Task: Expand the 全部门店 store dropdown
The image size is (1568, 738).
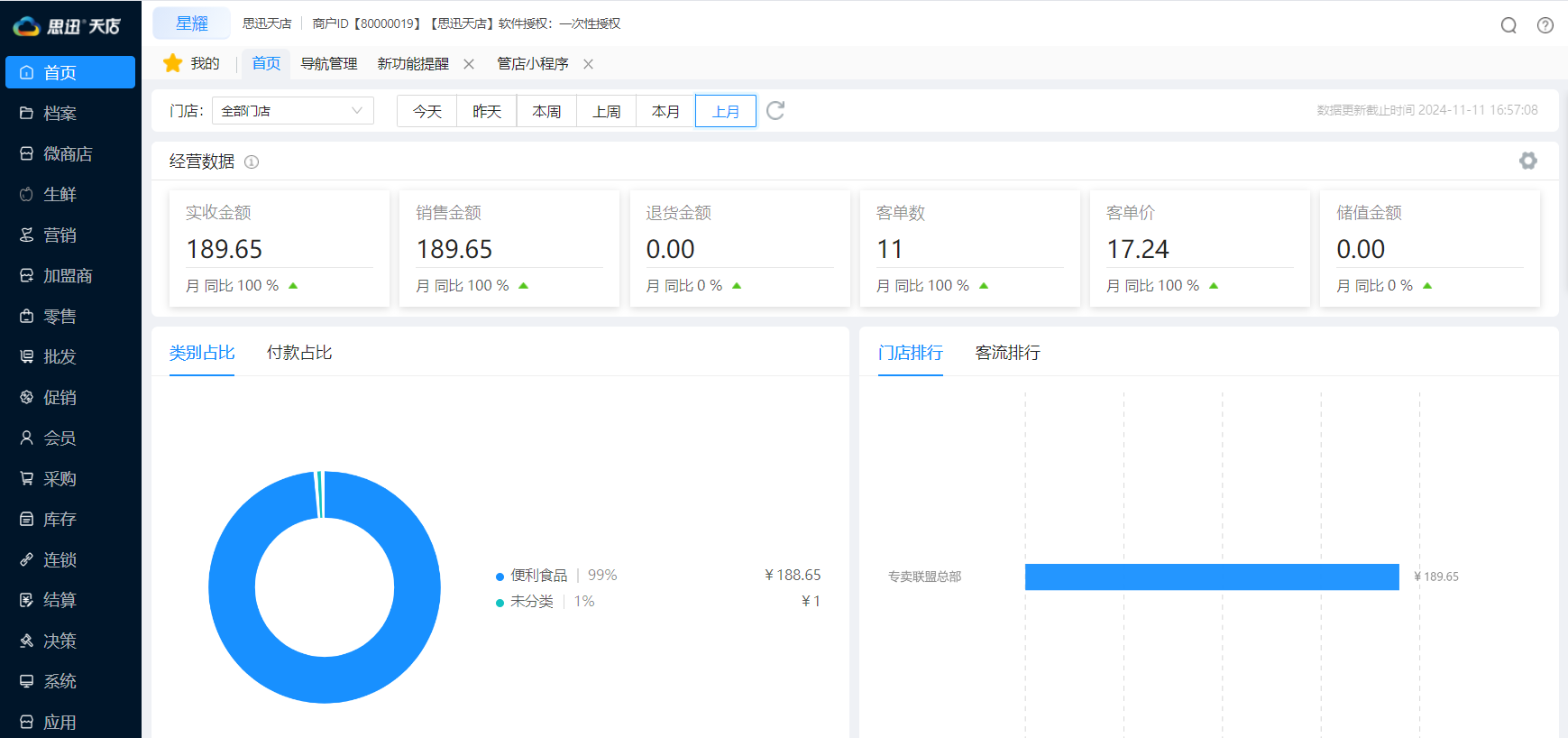Action: click(293, 110)
